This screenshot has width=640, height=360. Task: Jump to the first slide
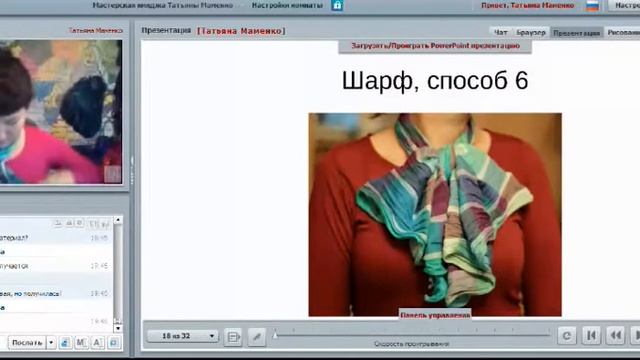591,336
